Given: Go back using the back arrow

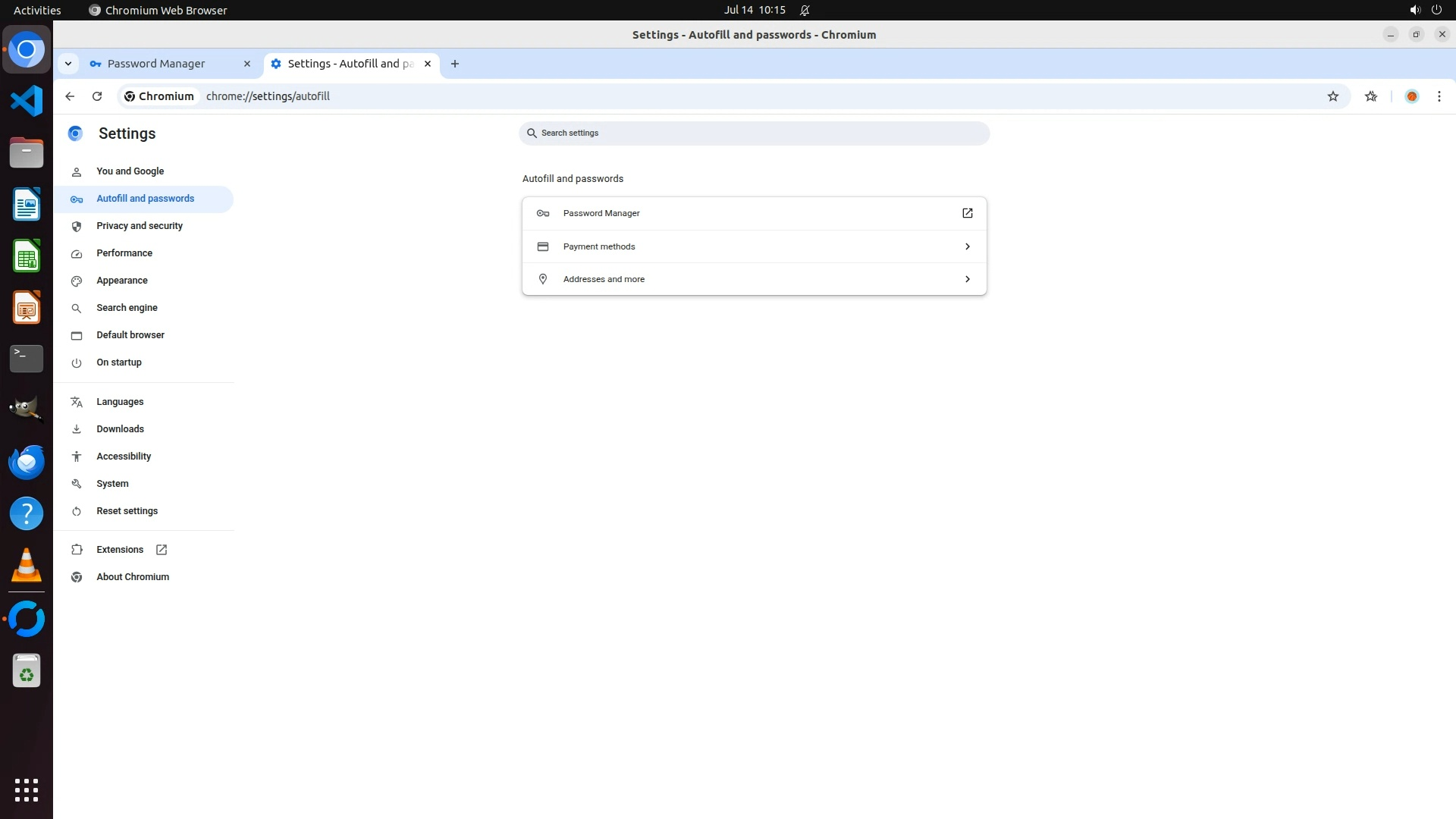Looking at the screenshot, I should point(70,96).
